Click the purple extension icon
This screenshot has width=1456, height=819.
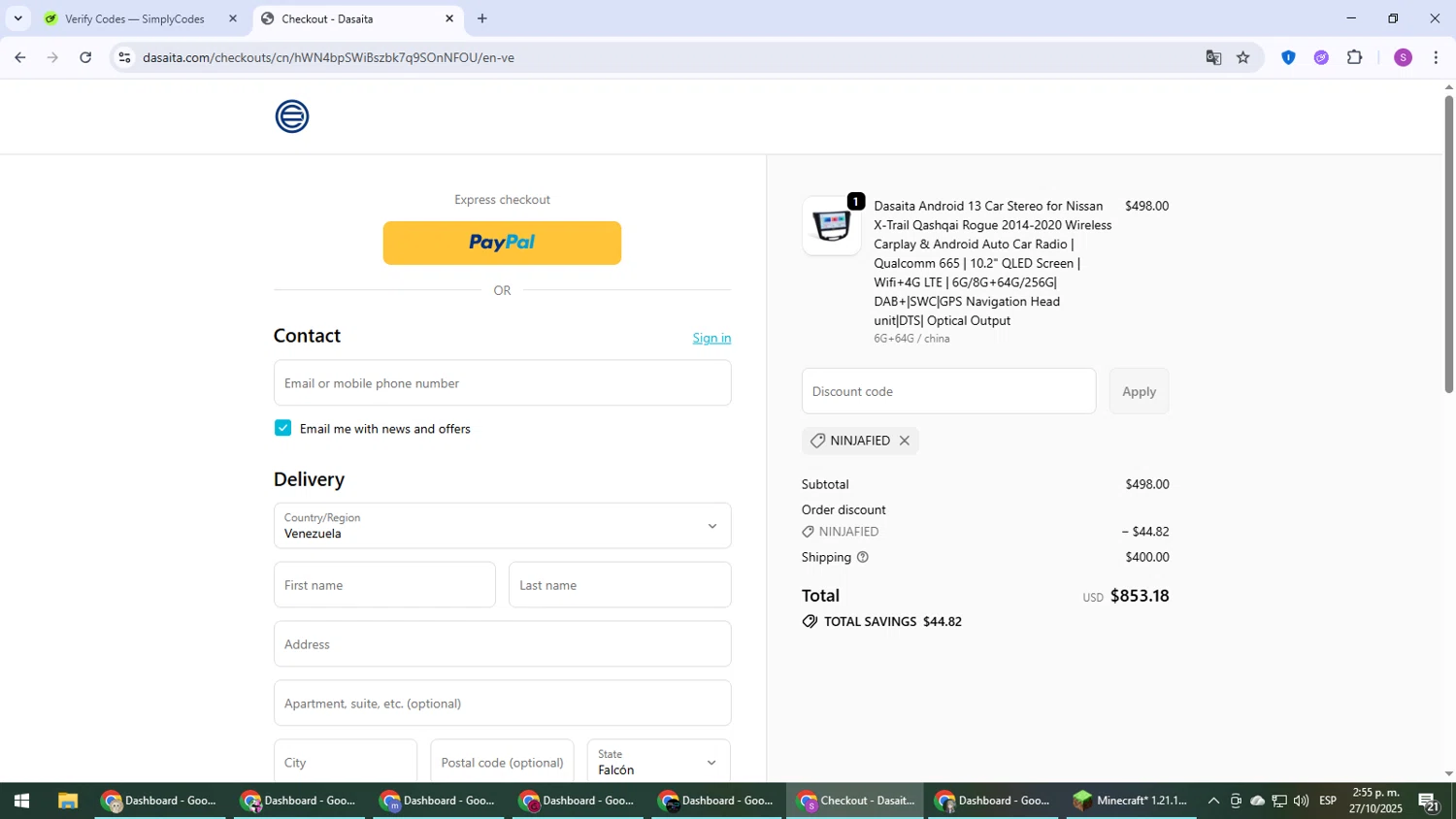click(x=1321, y=57)
